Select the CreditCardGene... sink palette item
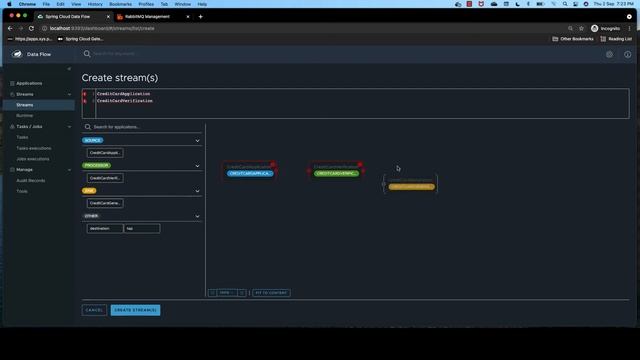 (105, 203)
